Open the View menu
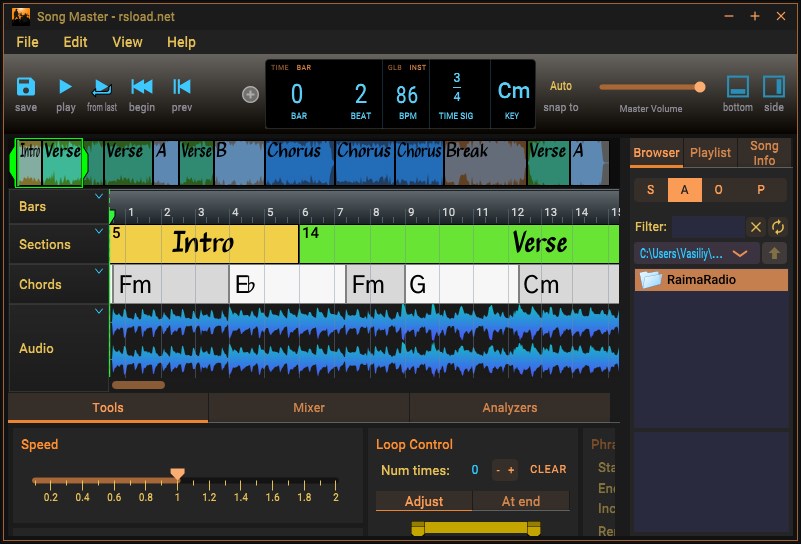 point(127,42)
